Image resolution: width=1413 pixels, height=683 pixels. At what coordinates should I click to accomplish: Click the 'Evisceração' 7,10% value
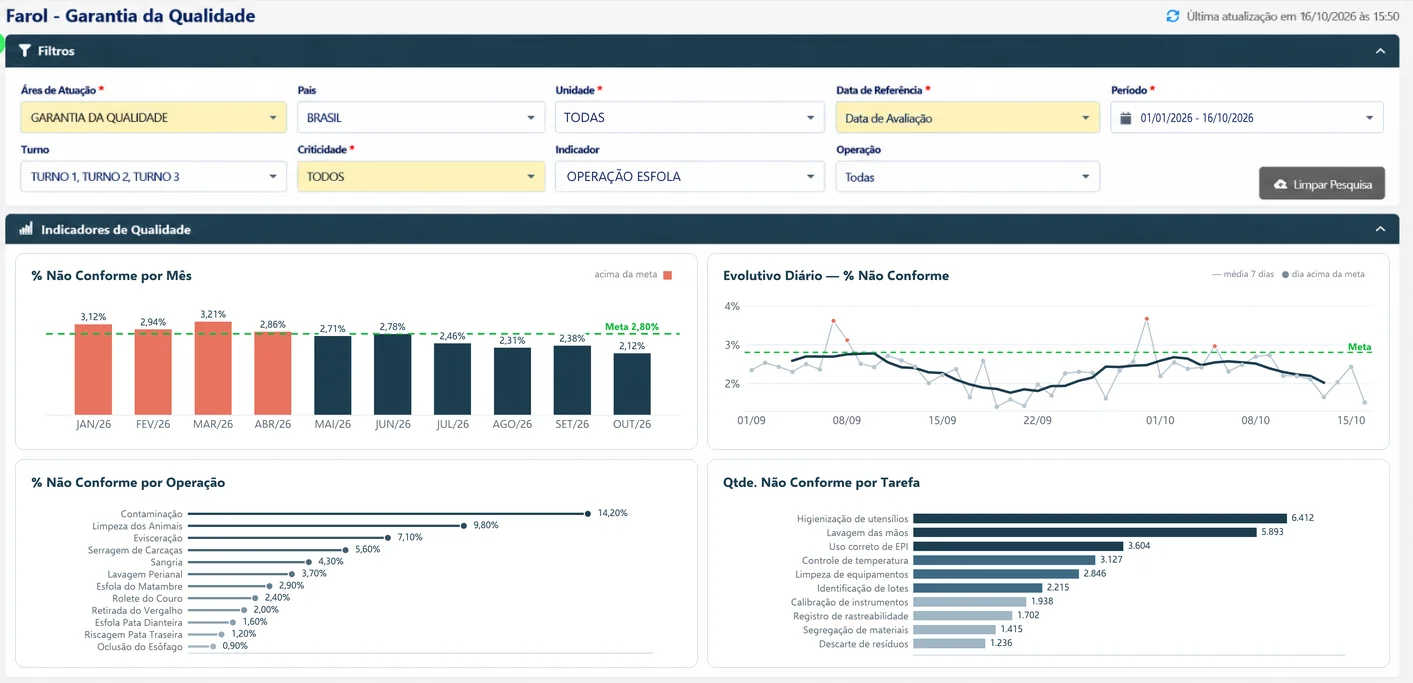[x=410, y=537]
